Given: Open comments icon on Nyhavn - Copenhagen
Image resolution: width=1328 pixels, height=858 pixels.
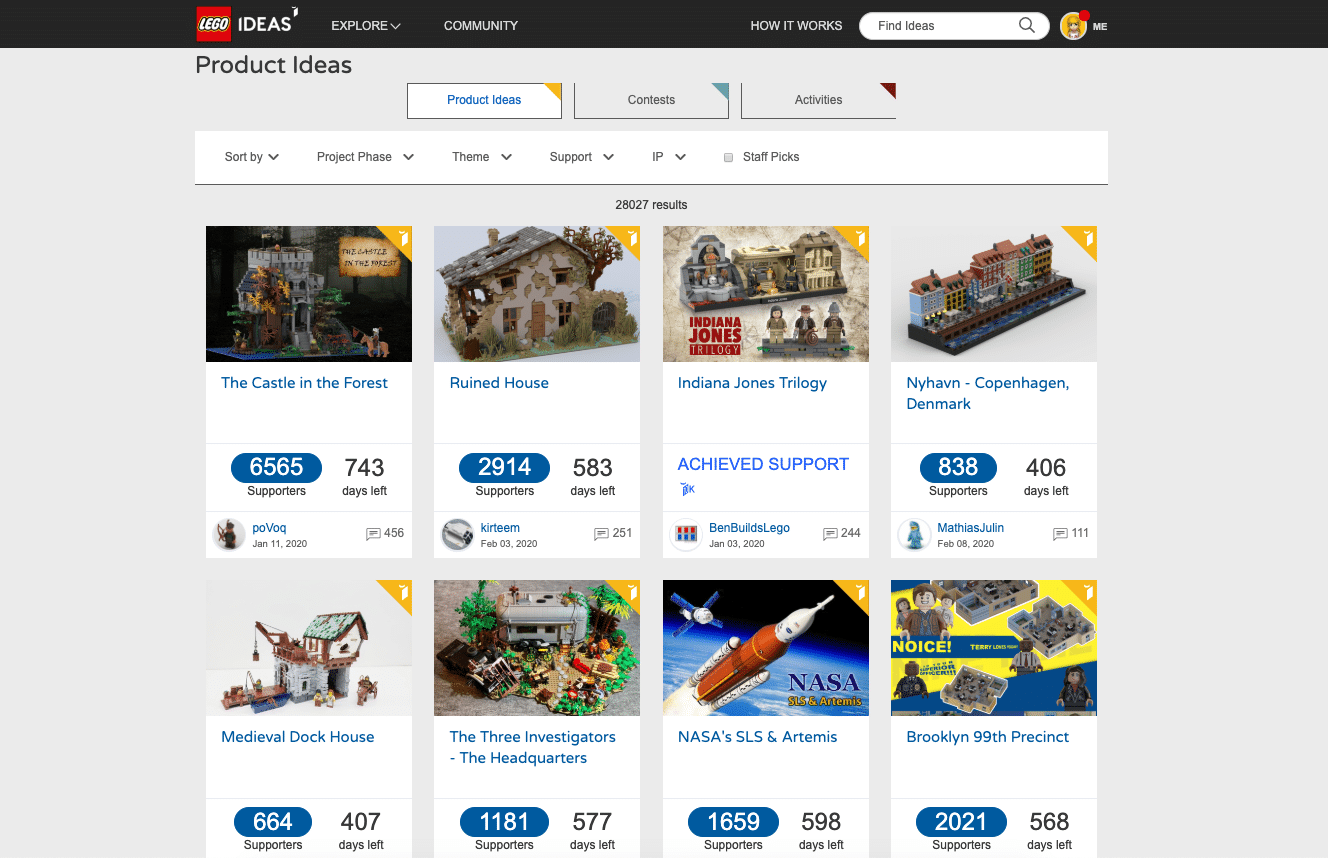Looking at the screenshot, I should (x=1060, y=534).
